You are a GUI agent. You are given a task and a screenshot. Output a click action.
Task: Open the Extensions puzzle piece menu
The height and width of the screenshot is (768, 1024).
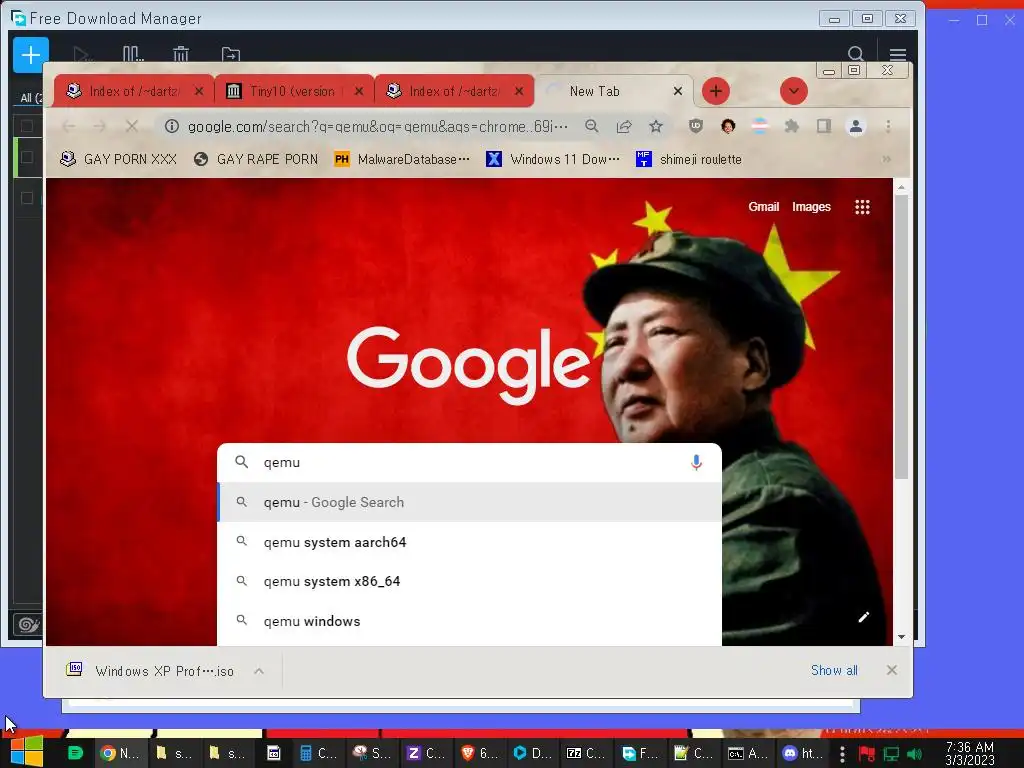[x=792, y=126]
